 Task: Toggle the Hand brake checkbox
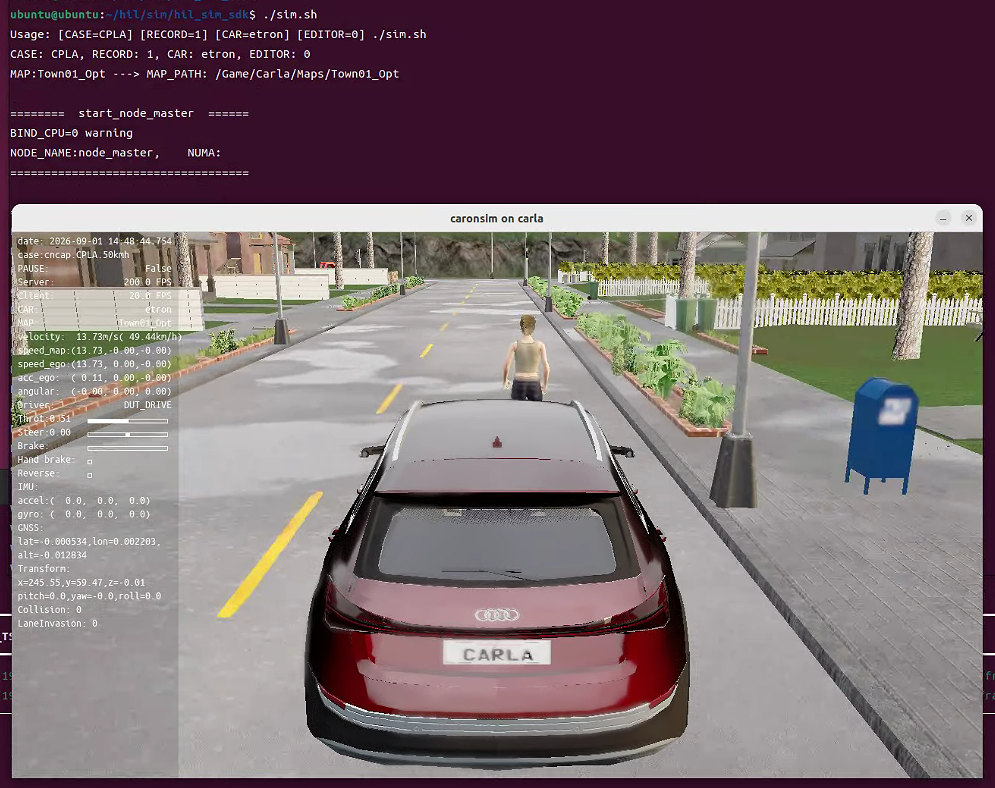tap(89, 461)
